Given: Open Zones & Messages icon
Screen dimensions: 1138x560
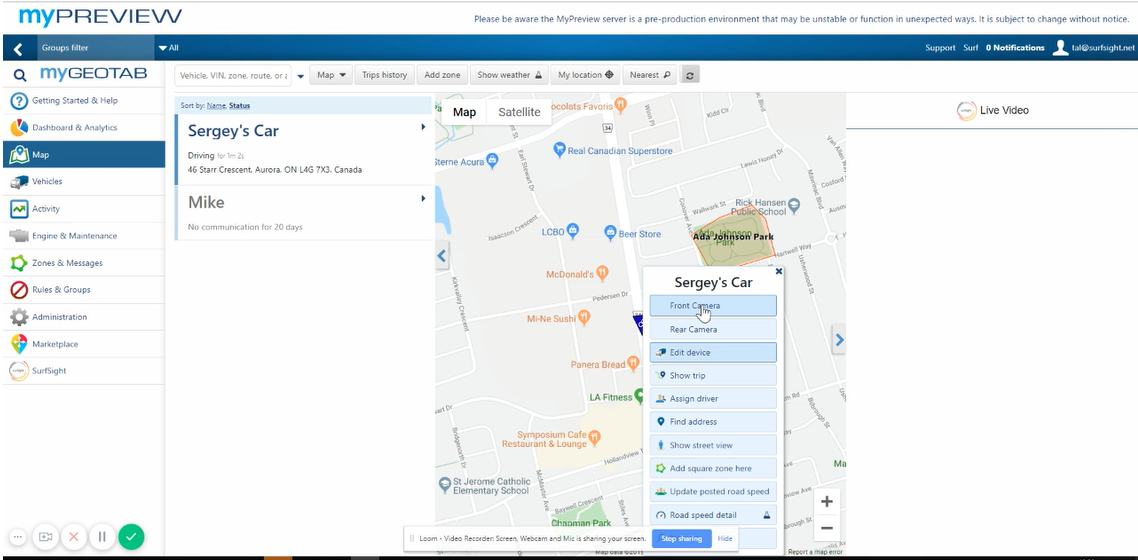Looking at the screenshot, I should point(18,263).
